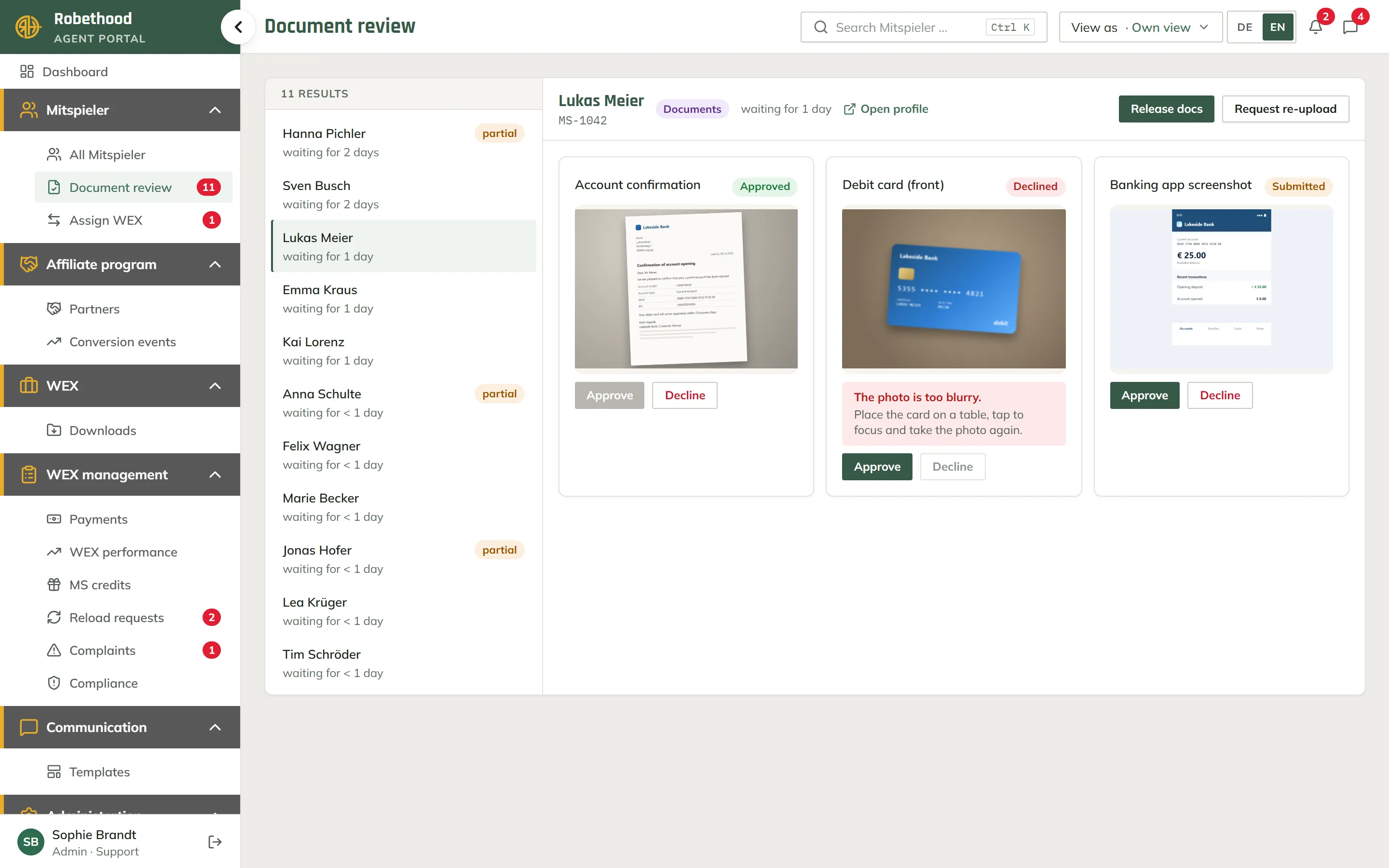Open Partners in Affiliate program

pos(133,309)
